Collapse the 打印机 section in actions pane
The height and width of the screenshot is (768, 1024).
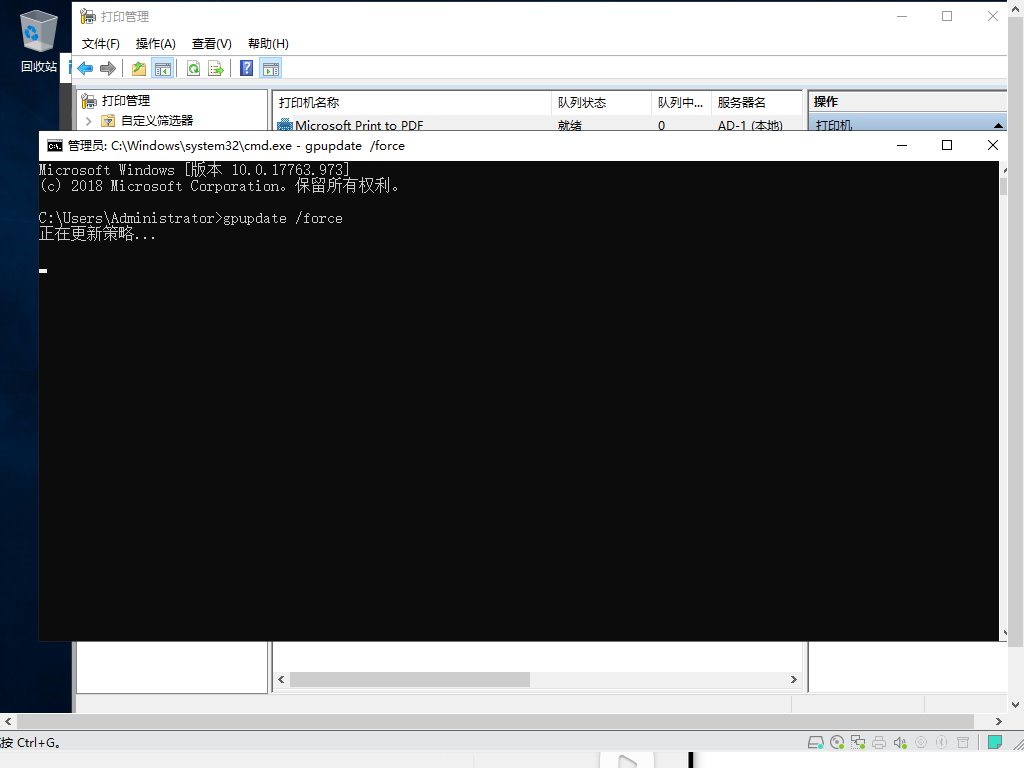point(998,125)
